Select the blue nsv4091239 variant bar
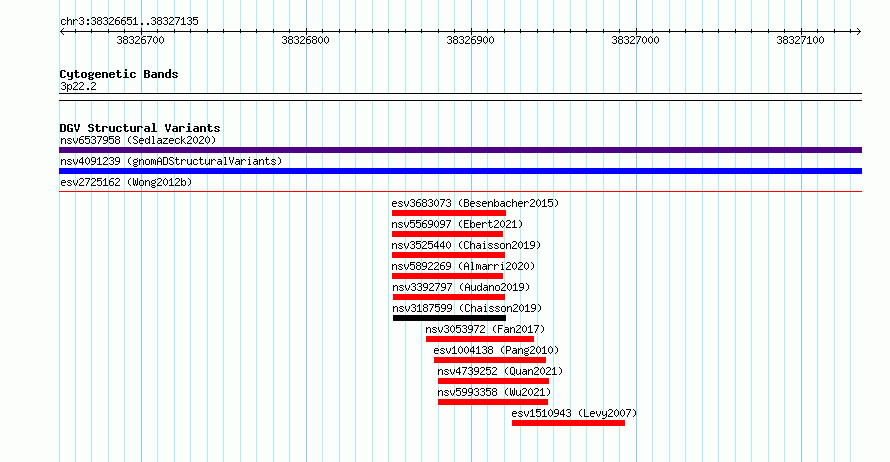This screenshot has height=462, width=890. (x=460, y=171)
